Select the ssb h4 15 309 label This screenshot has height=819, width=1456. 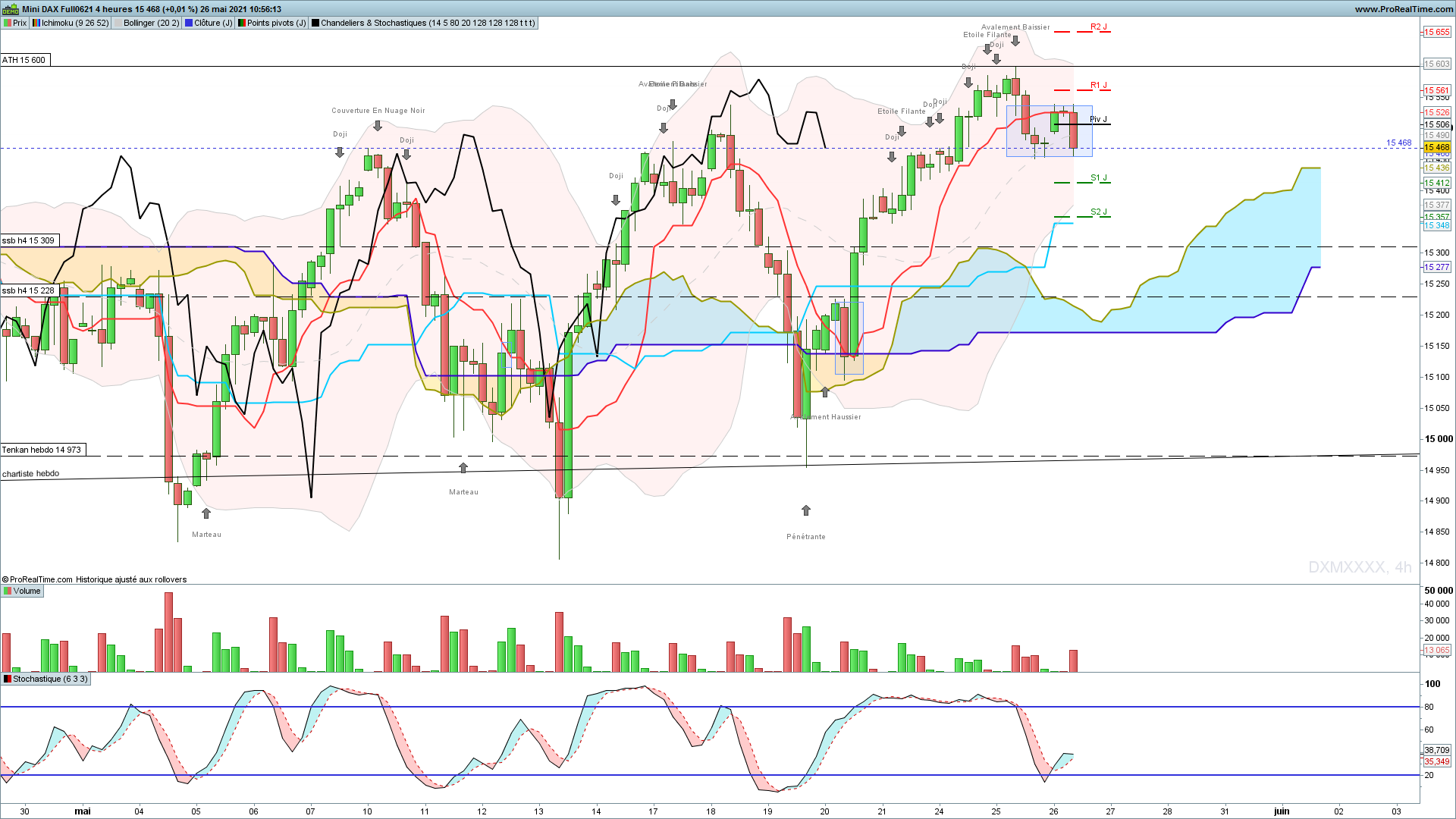30,240
